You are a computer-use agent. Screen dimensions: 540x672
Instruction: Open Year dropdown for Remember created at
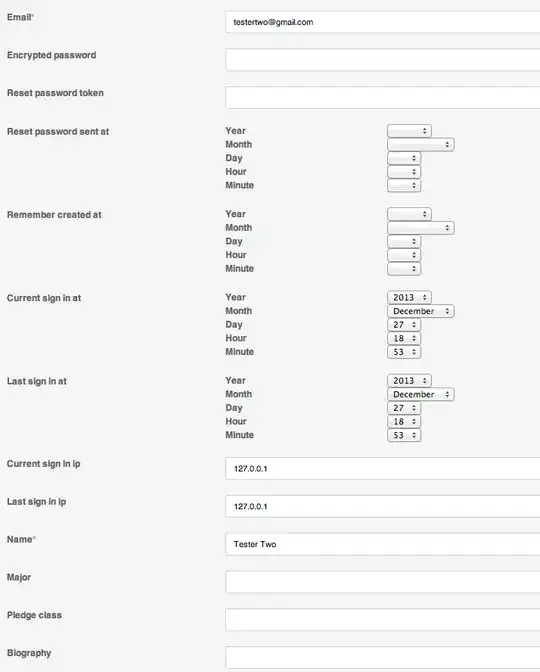click(409, 214)
